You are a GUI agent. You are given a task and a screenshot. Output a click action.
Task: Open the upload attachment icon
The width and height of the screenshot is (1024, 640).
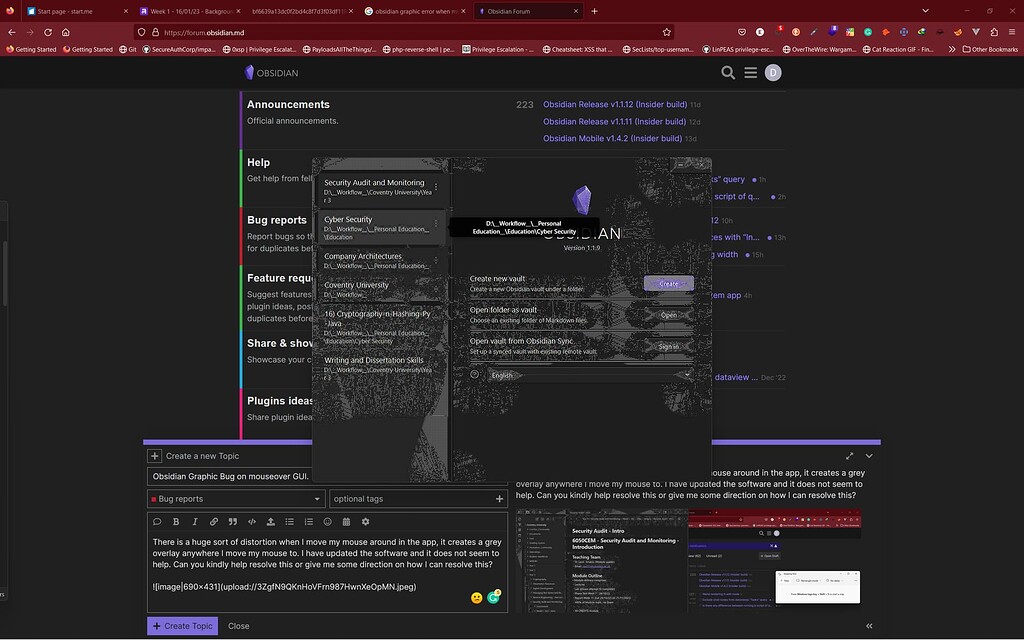pos(270,521)
